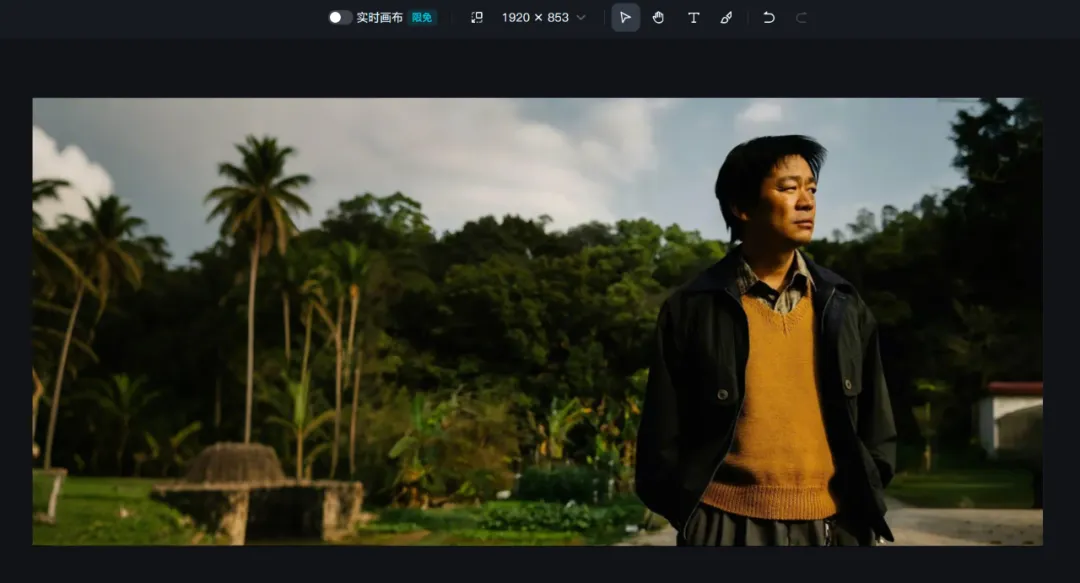Select the arrow pointer tool

[625, 17]
